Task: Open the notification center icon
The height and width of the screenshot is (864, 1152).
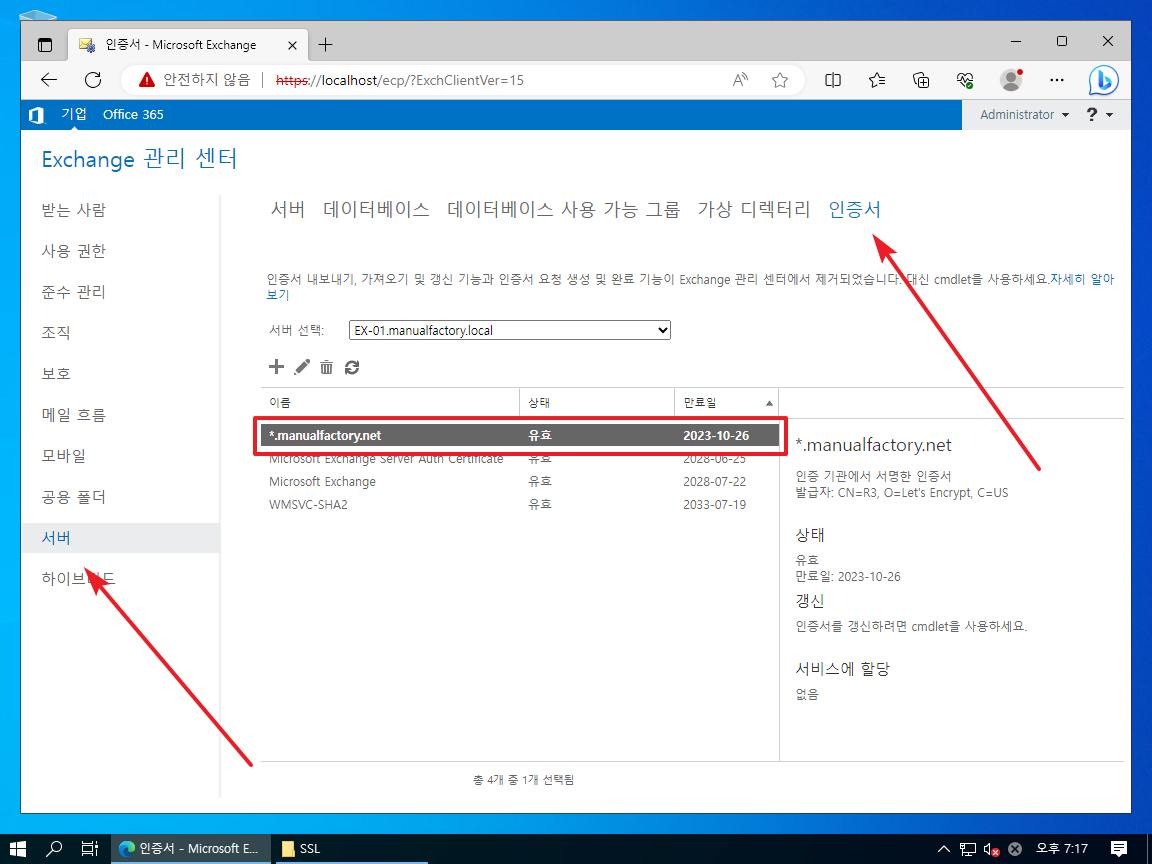Action: click(x=1119, y=849)
